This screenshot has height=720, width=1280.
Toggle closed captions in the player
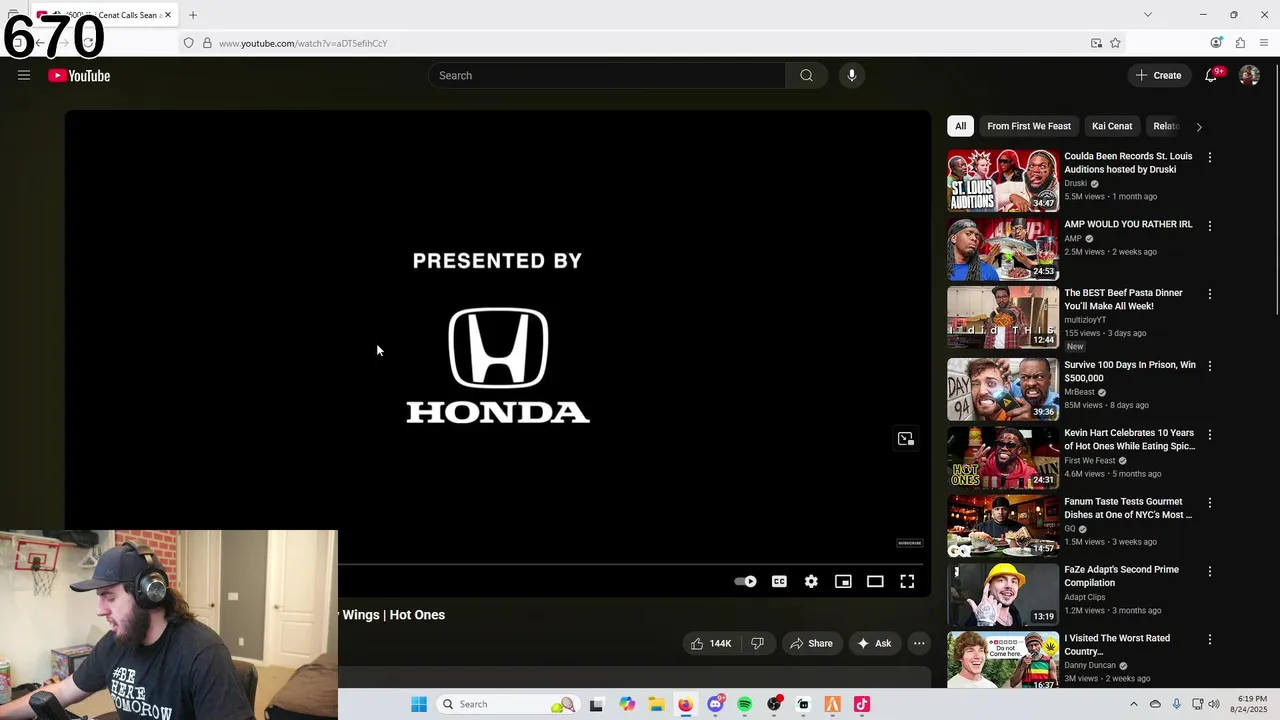click(779, 581)
